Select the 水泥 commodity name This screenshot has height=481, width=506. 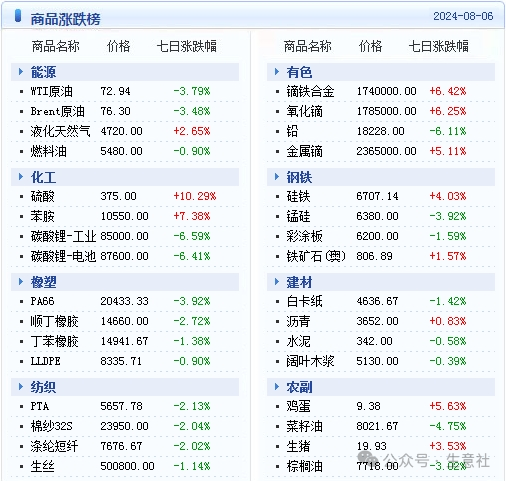click(298, 341)
